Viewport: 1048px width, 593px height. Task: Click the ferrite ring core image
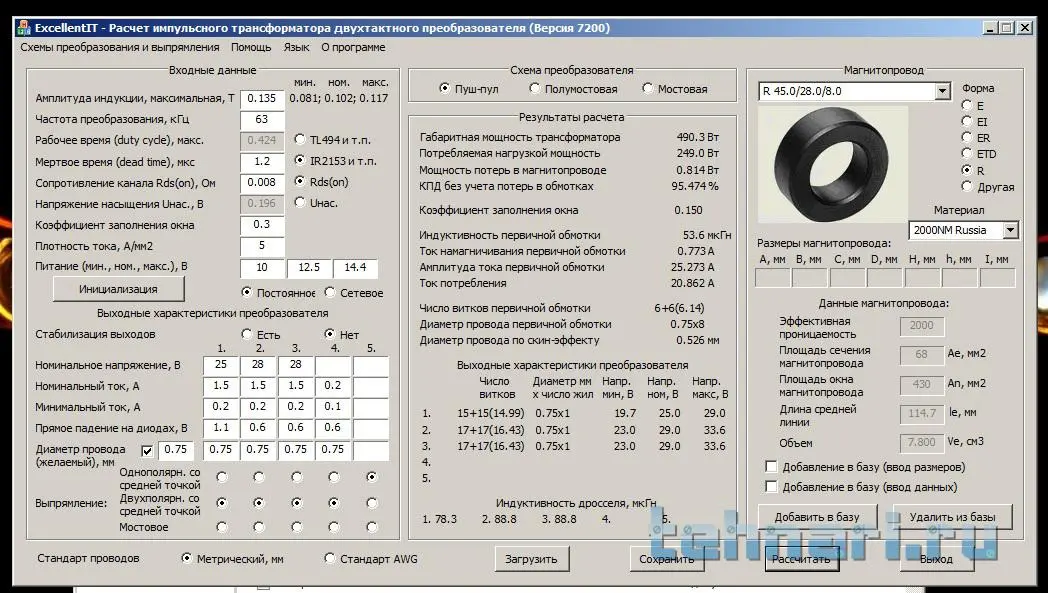tap(833, 164)
